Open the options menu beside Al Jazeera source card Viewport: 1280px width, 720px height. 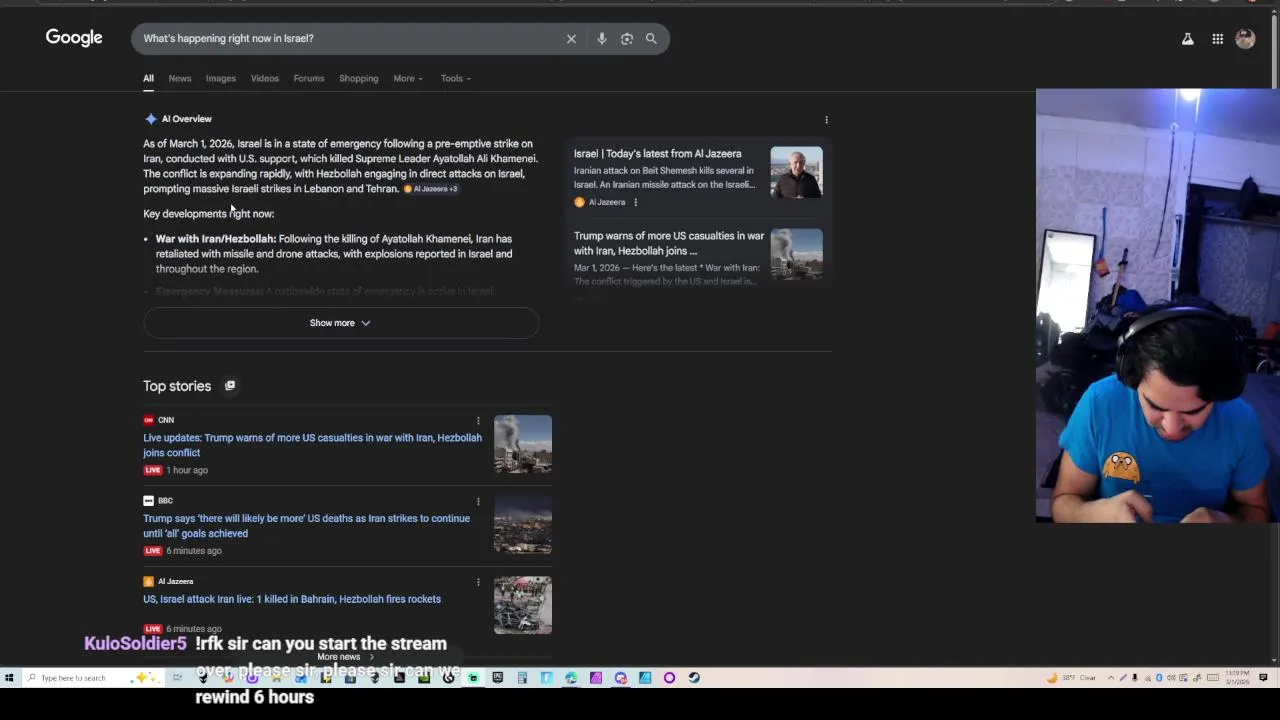click(x=635, y=202)
